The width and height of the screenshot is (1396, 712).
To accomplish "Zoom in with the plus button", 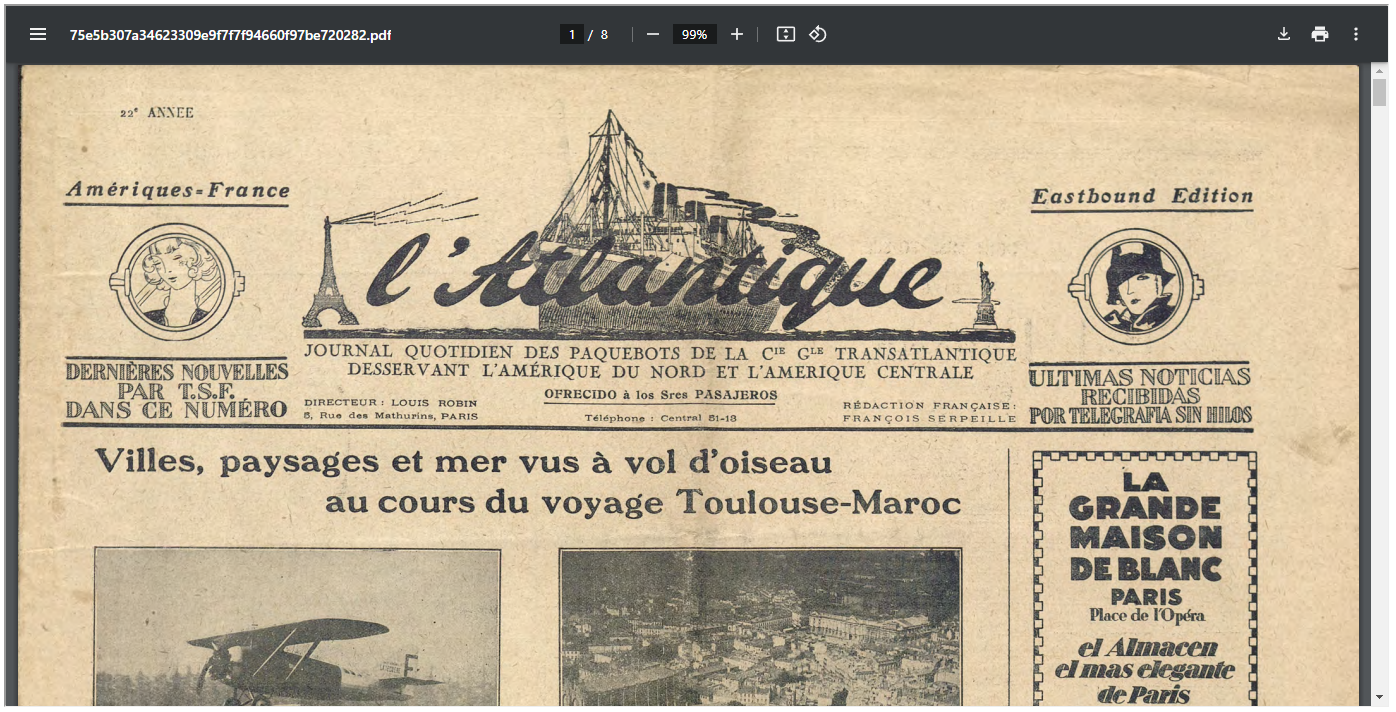I will coord(737,34).
